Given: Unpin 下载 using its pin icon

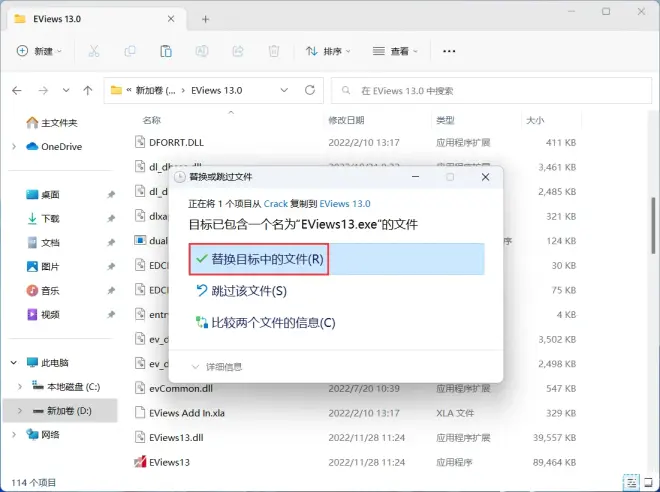Looking at the screenshot, I should coord(111,218).
